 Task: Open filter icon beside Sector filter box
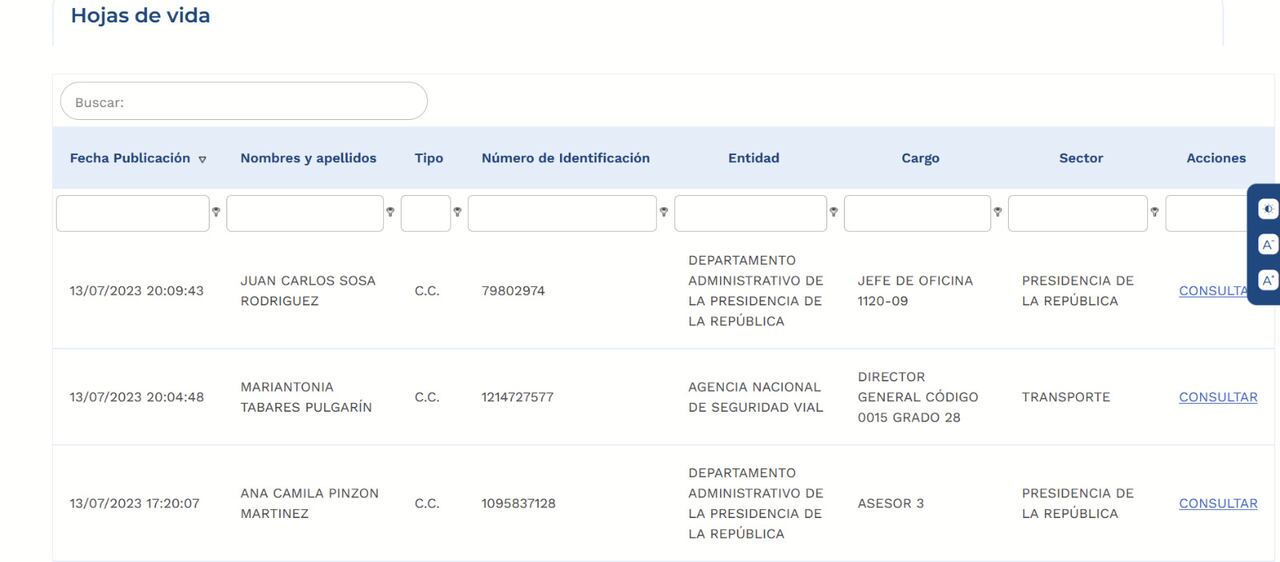(x=1154, y=212)
